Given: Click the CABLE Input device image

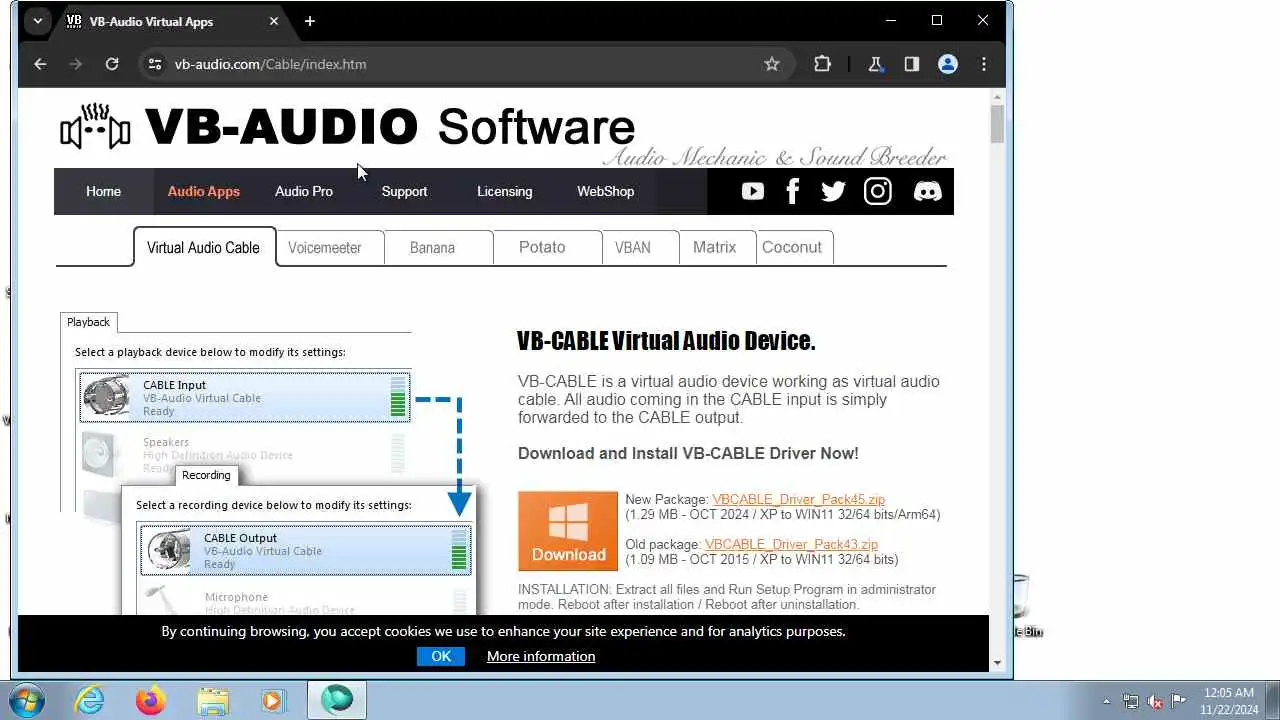Looking at the screenshot, I should click(106, 397).
